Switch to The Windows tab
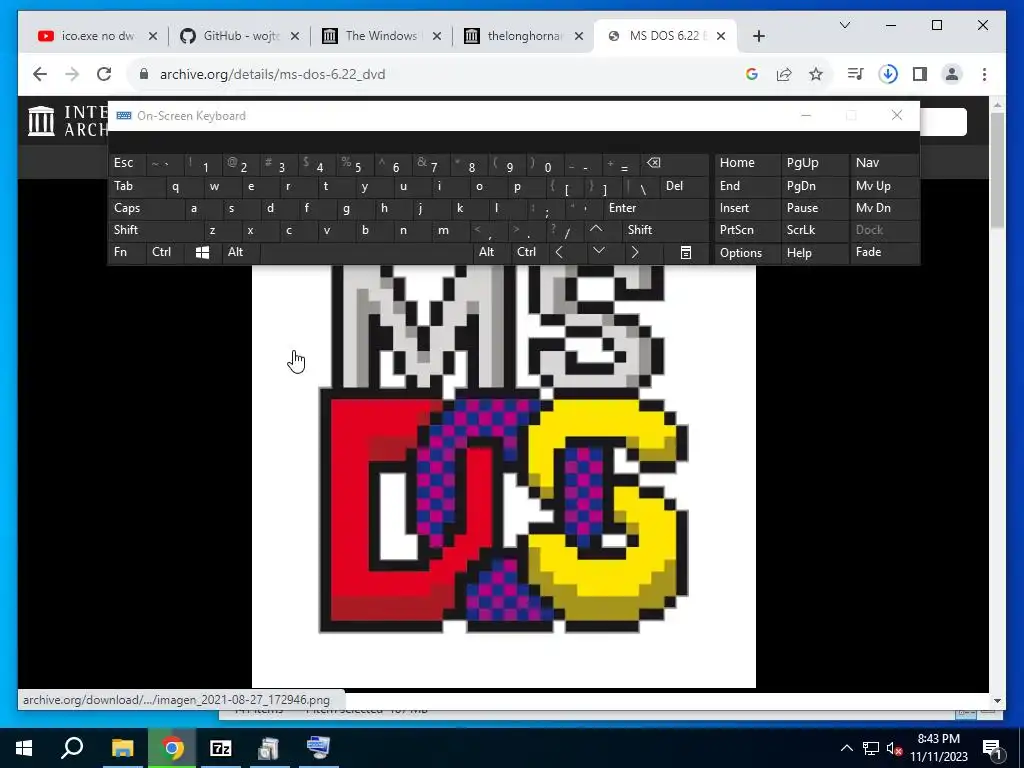Image resolution: width=1024 pixels, height=768 pixels. (382, 36)
